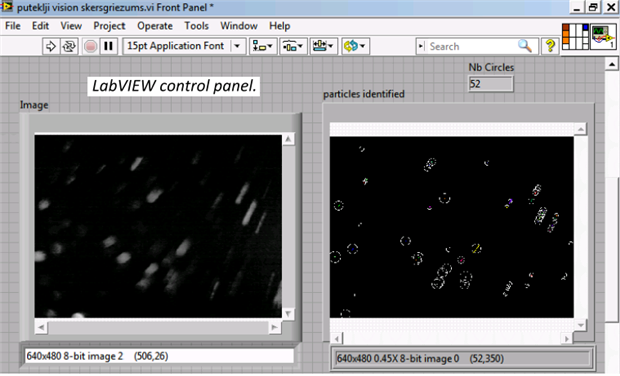Viewport: 620px width, 376px height.
Task: Click the blurred particle Image display
Action: click(x=158, y=226)
